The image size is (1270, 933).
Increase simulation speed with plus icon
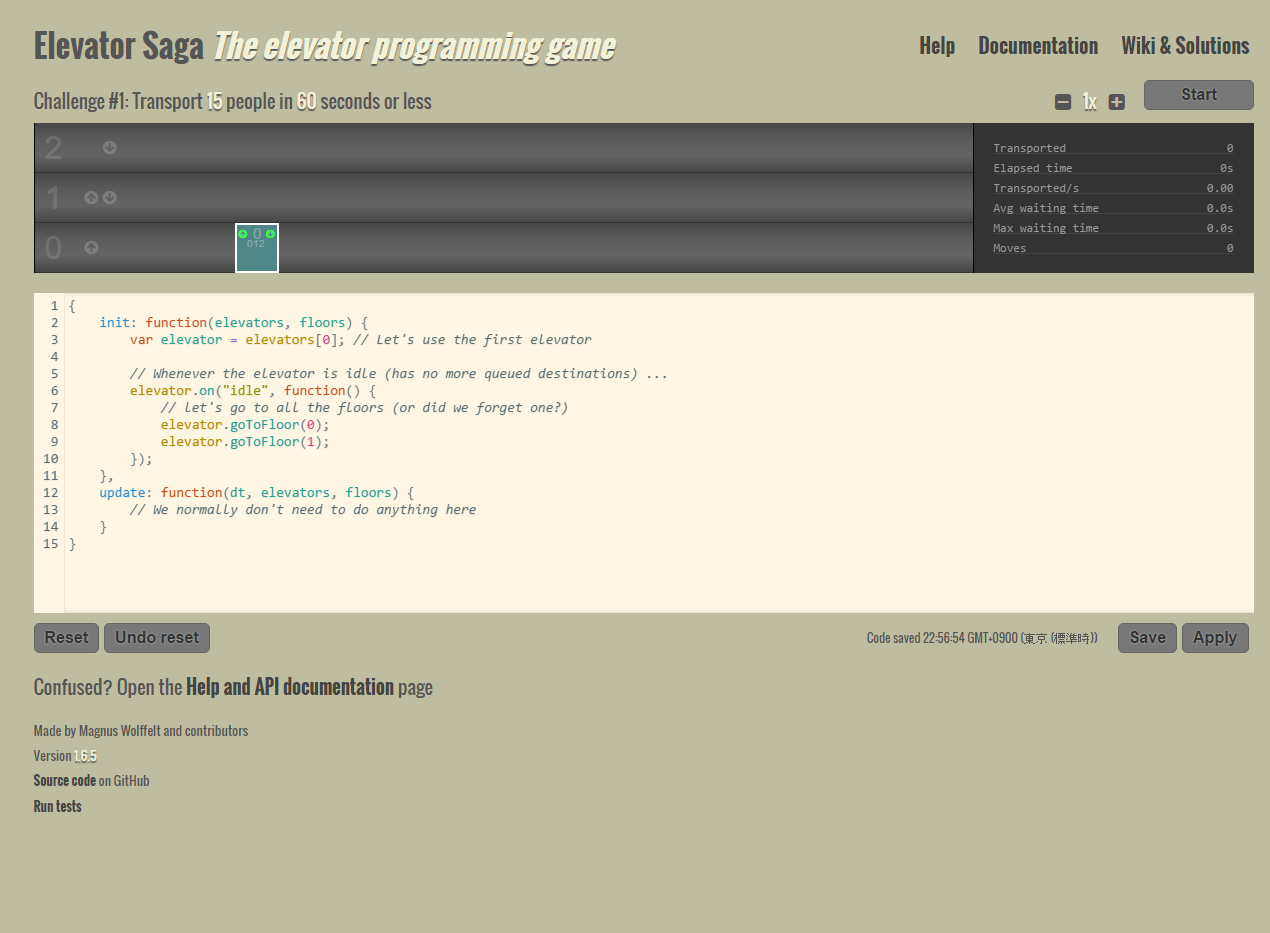[1117, 102]
